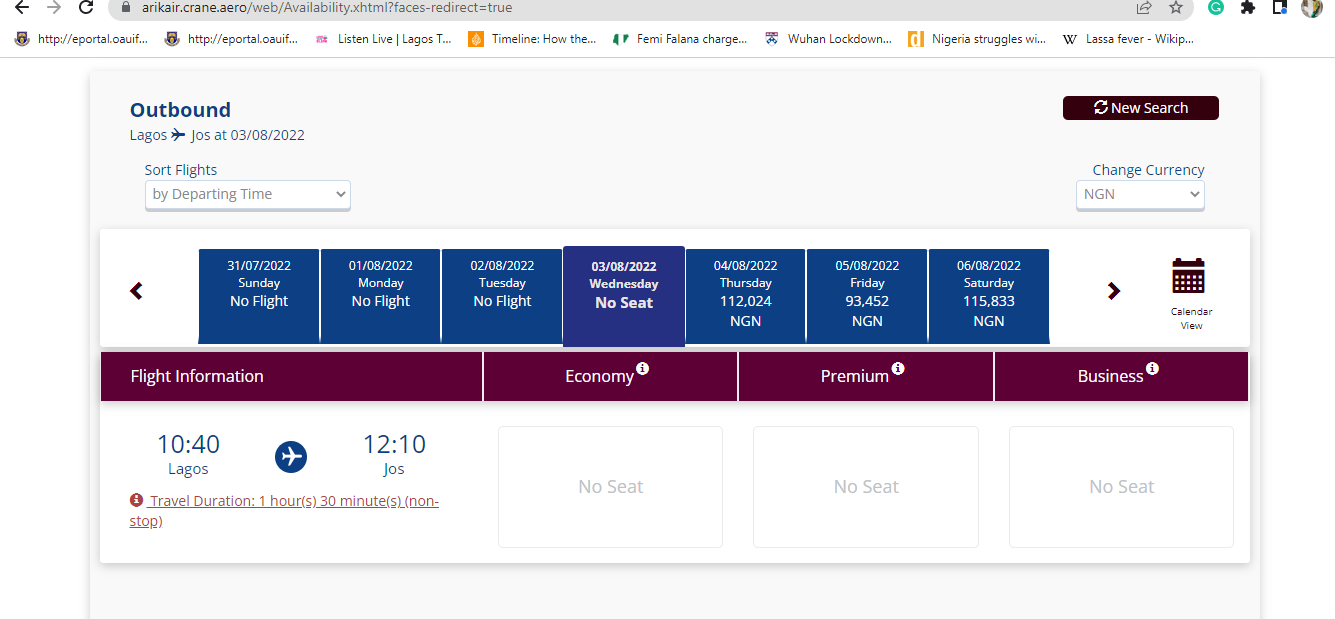
Task: Open the Calendar View icon
Action: (1188, 276)
